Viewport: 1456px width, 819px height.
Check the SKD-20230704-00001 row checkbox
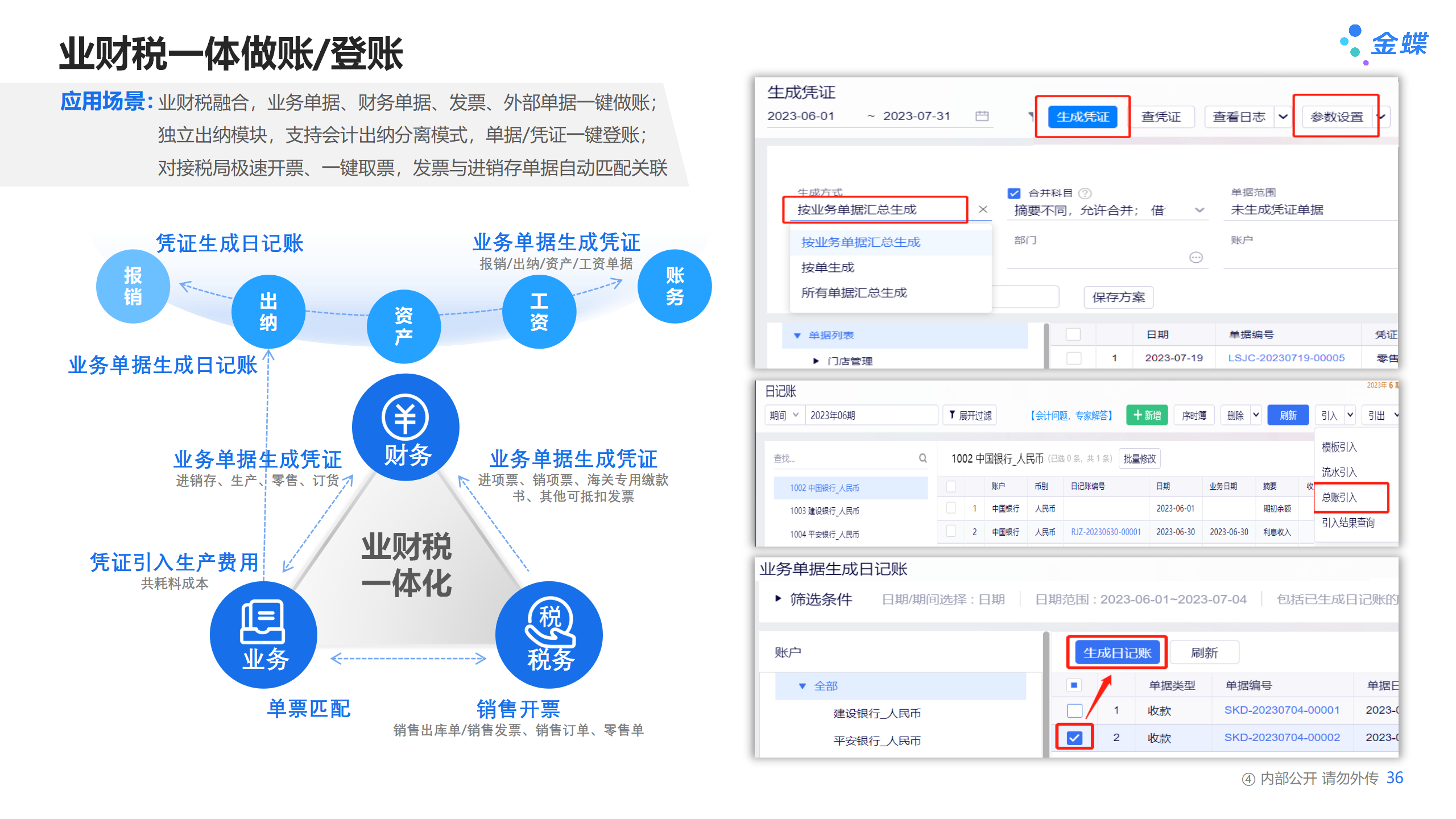1074,710
